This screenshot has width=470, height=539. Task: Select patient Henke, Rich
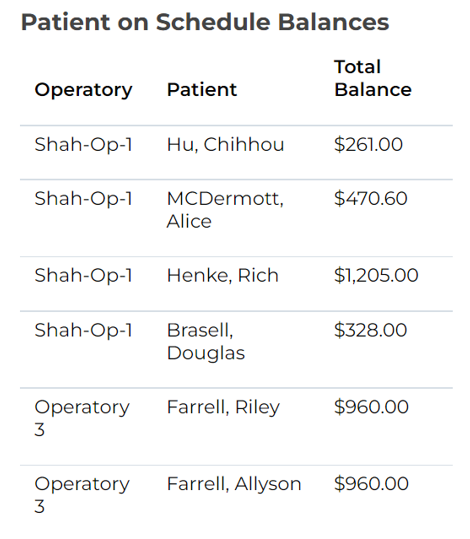click(x=222, y=275)
